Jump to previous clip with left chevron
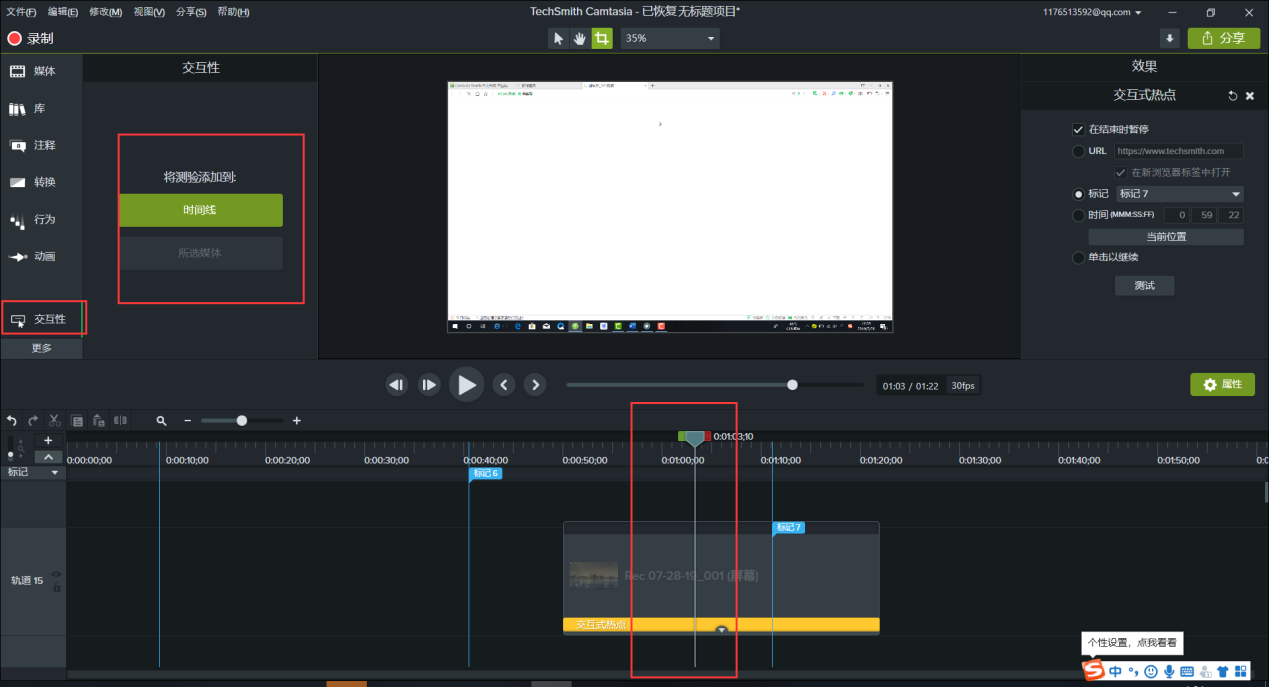The height and width of the screenshot is (687, 1269). point(504,385)
